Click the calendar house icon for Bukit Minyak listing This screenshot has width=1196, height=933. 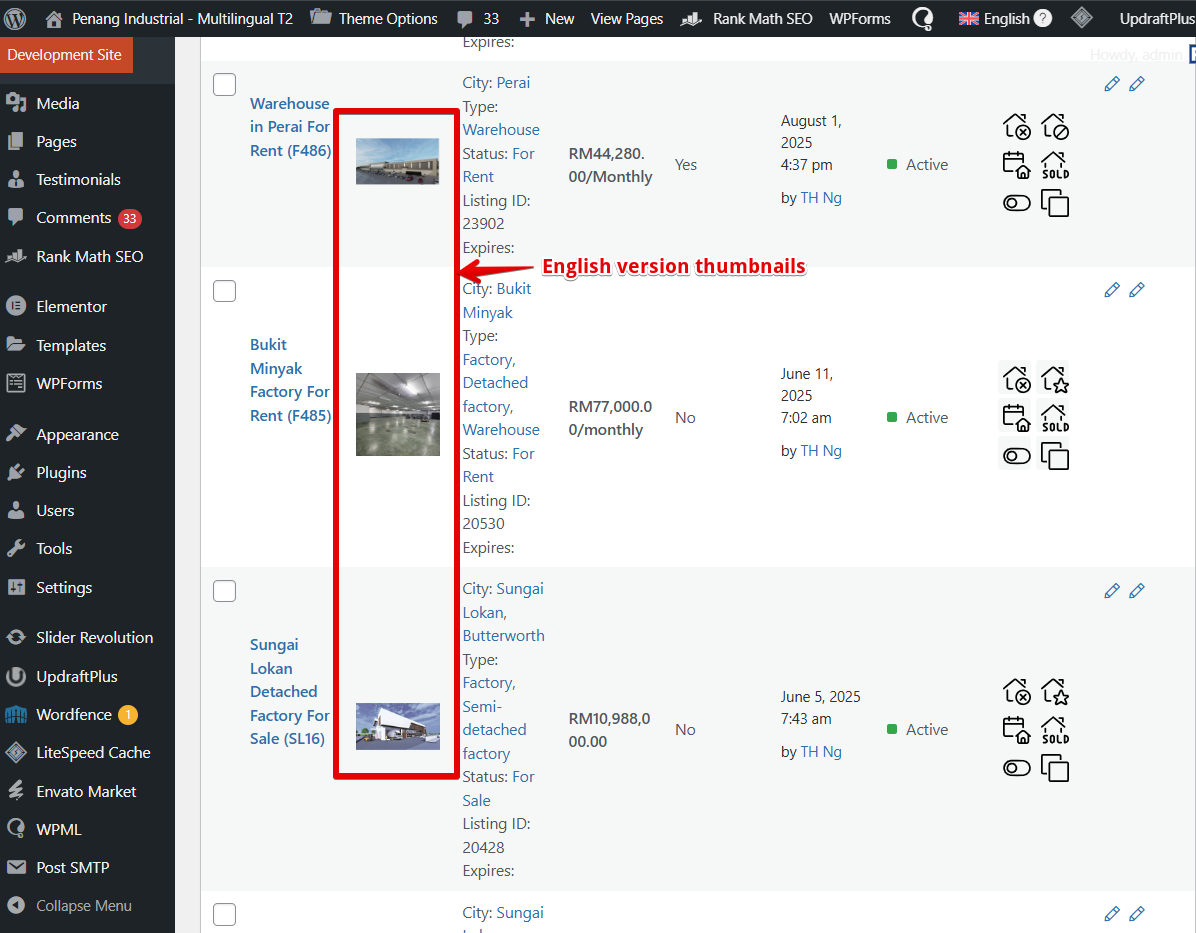coord(1016,417)
